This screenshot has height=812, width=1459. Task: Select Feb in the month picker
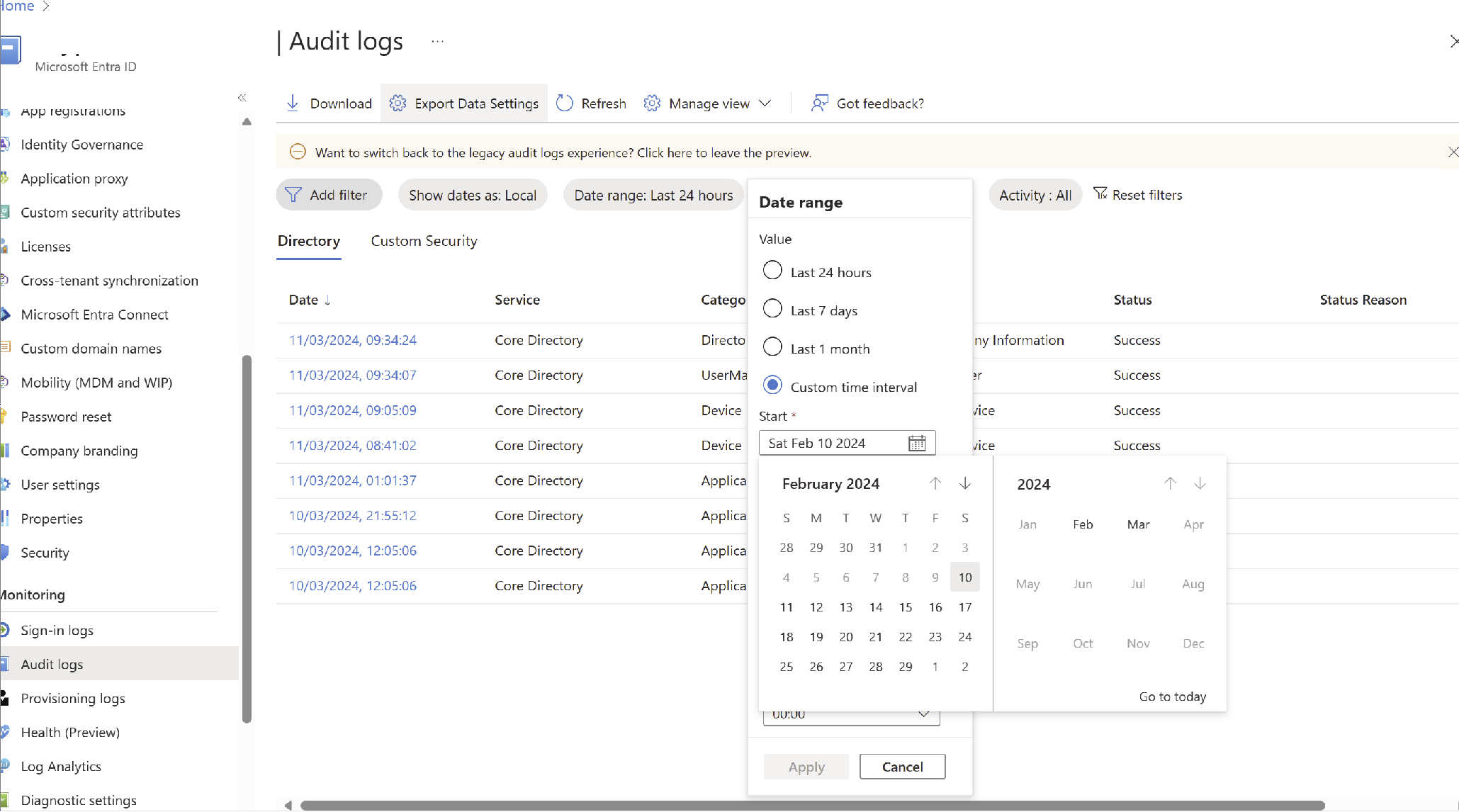(1083, 524)
